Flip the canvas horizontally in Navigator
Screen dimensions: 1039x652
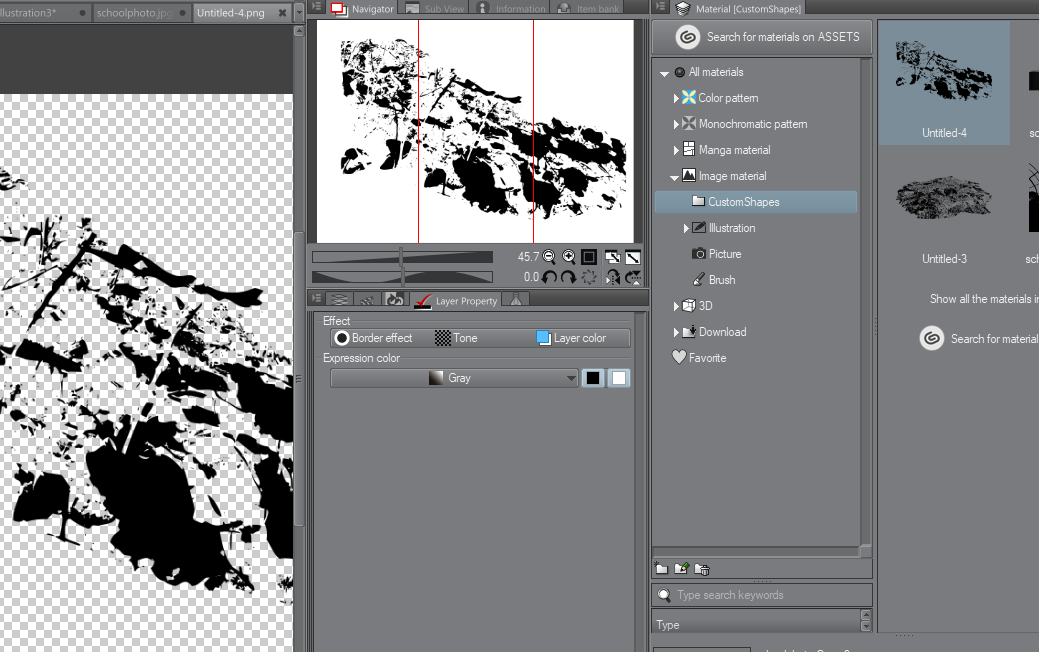click(x=612, y=278)
